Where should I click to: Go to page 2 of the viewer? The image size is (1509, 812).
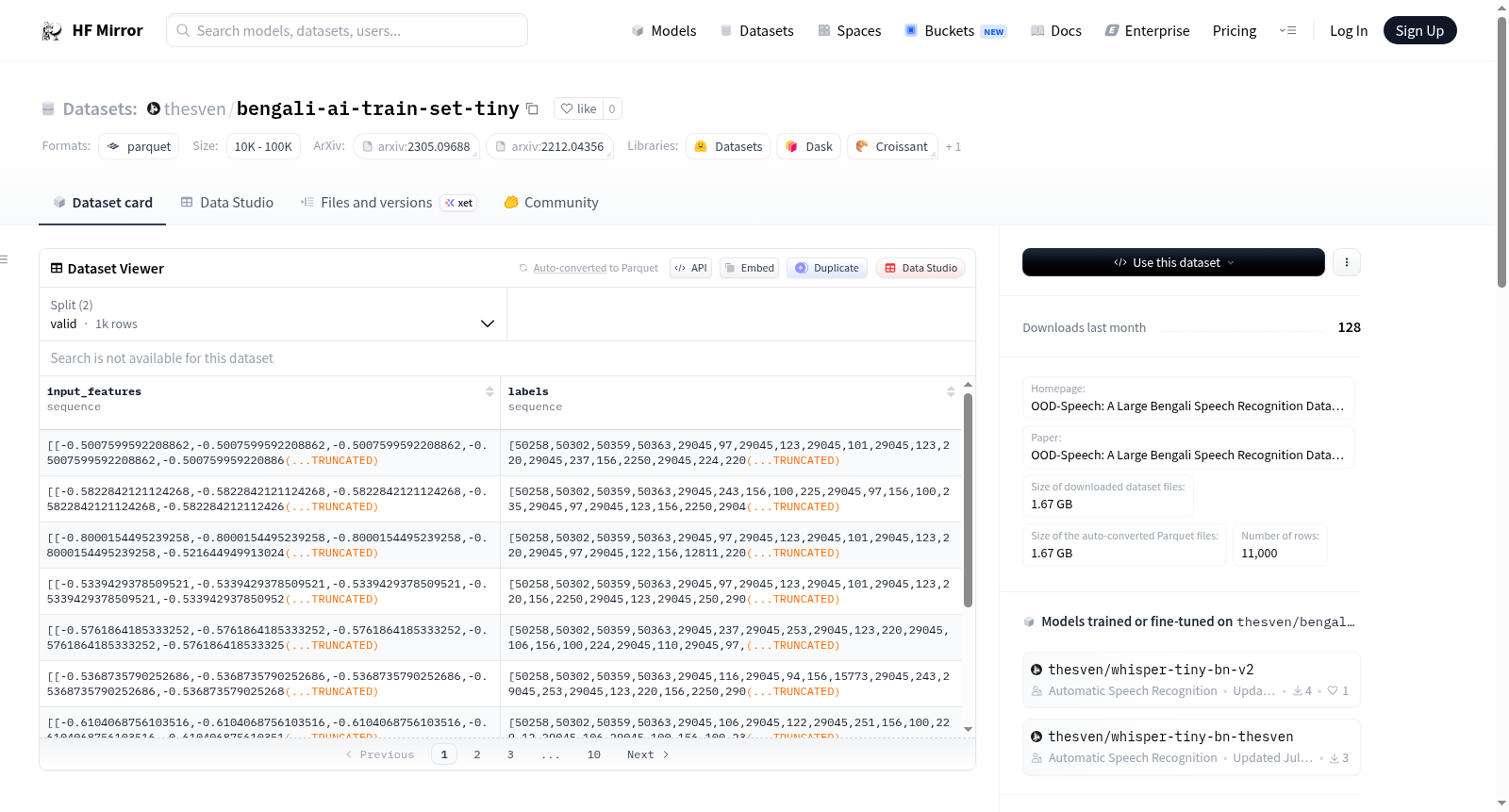pyautogui.click(x=477, y=754)
